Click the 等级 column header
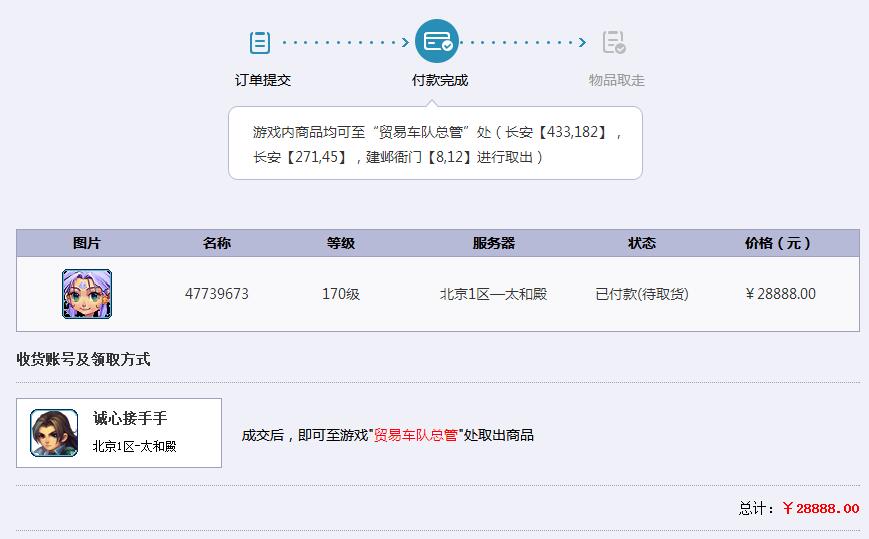This screenshot has width=869, height=539. (x=341, y=243)
